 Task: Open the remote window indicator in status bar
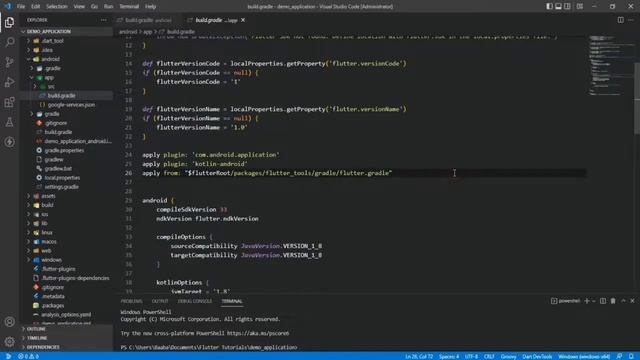[8, 356]
